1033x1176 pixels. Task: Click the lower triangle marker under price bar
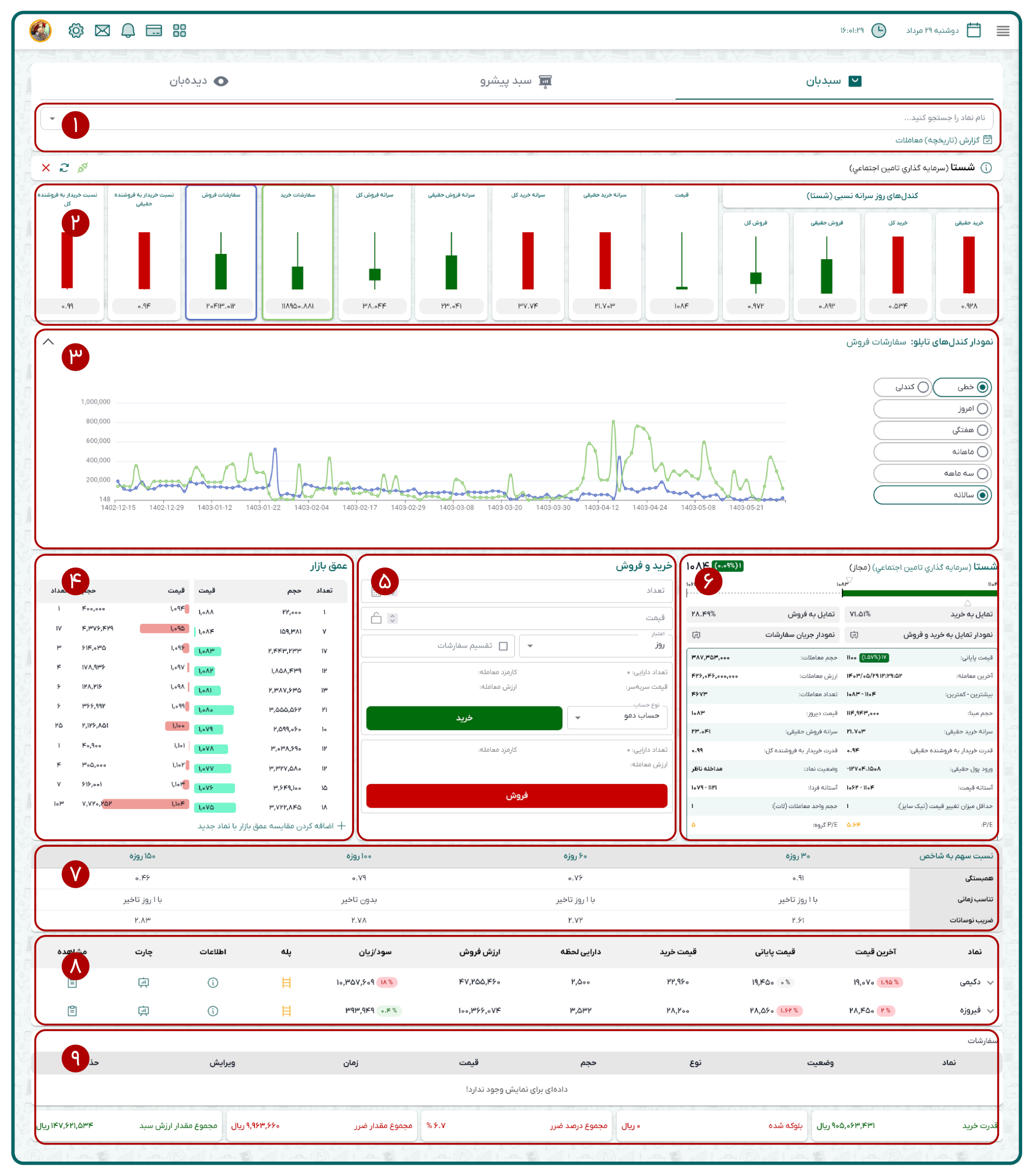coord(967,602)
